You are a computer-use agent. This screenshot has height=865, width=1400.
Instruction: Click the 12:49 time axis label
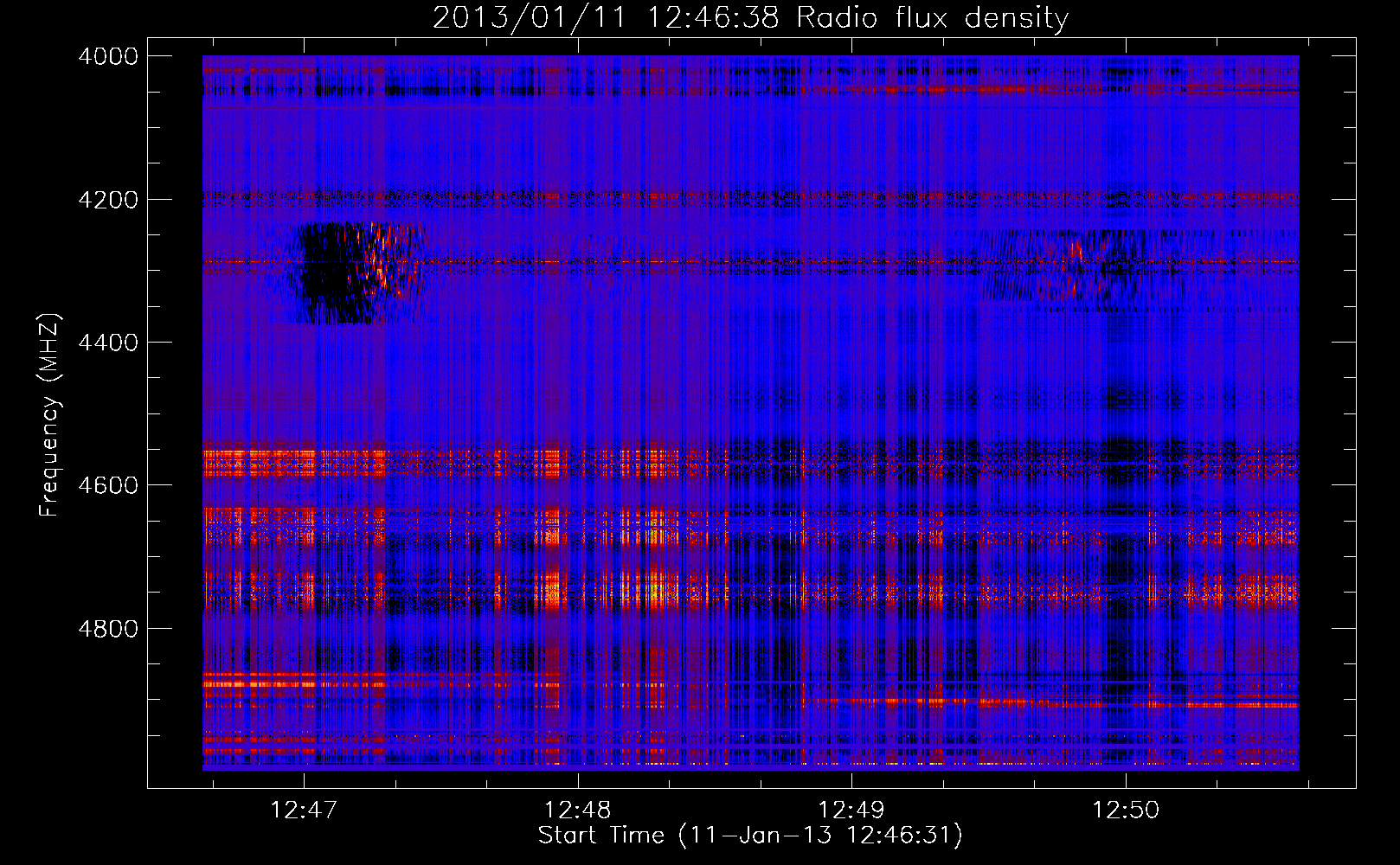click(x=851, y=810)
